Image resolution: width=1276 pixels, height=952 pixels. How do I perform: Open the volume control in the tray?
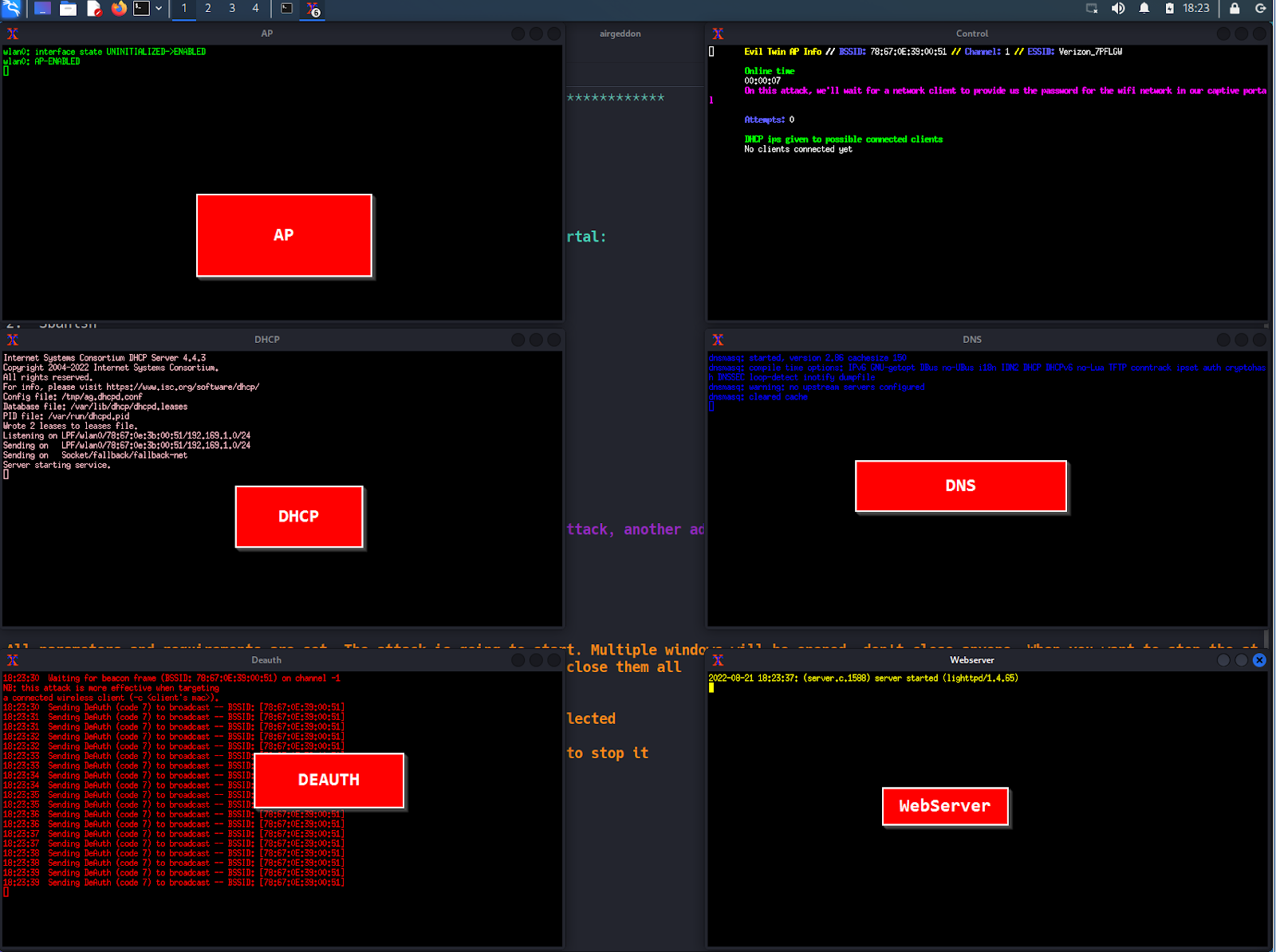(x=1118, y=9)
